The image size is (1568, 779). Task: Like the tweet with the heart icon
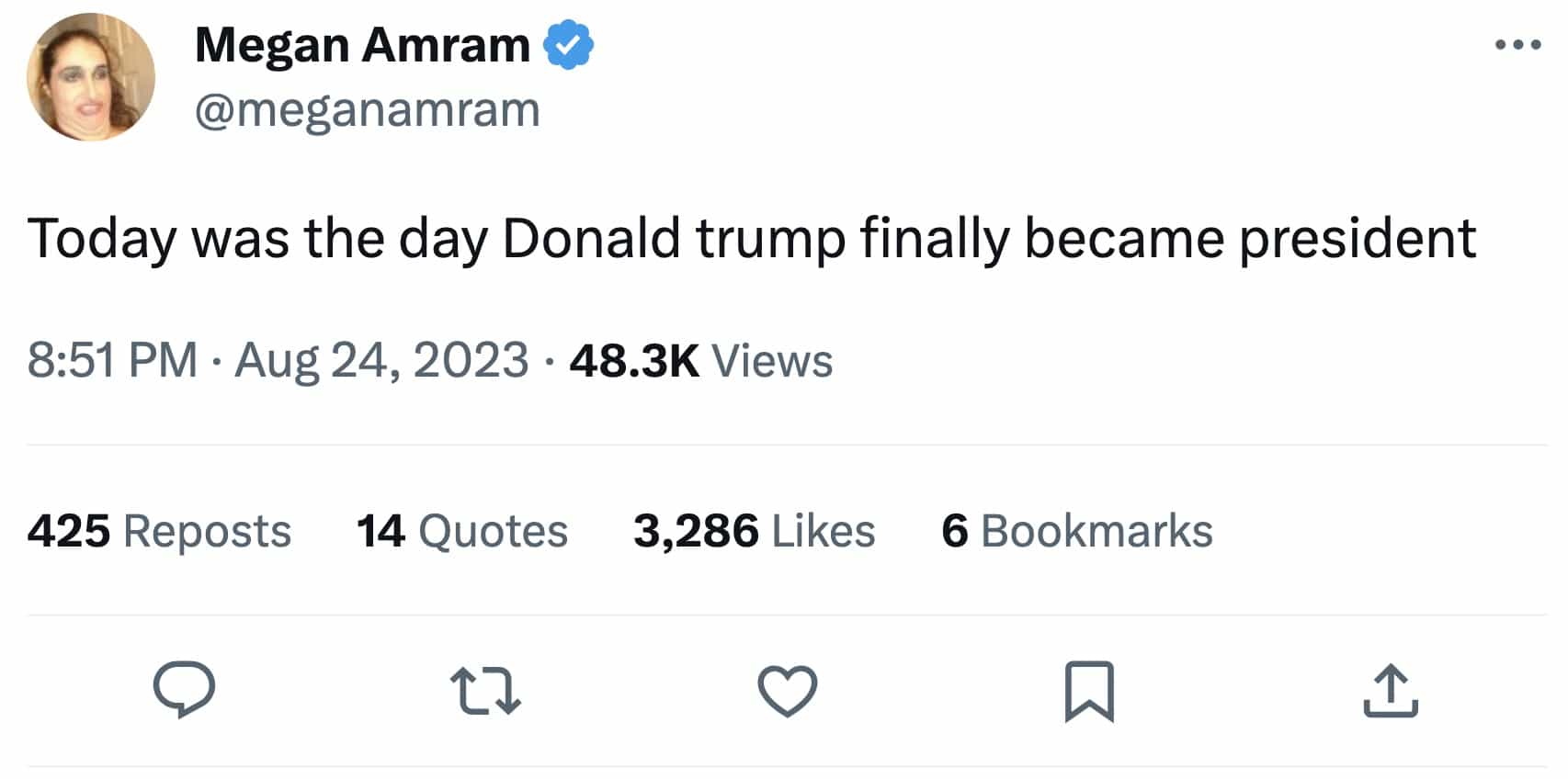pyautogui.click(x=787, y=691)
